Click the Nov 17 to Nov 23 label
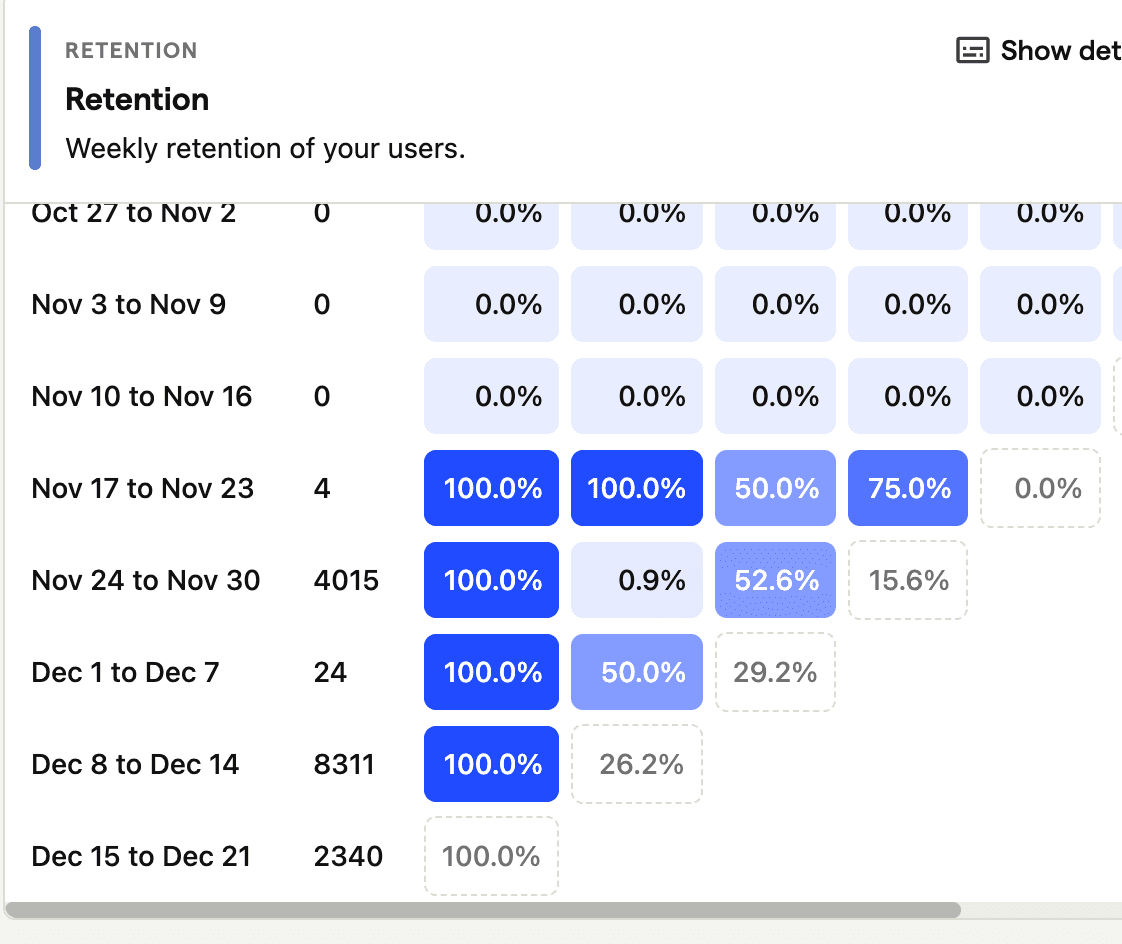The image size is (1122, 944). pyautogui.click(x=143, y=488)
